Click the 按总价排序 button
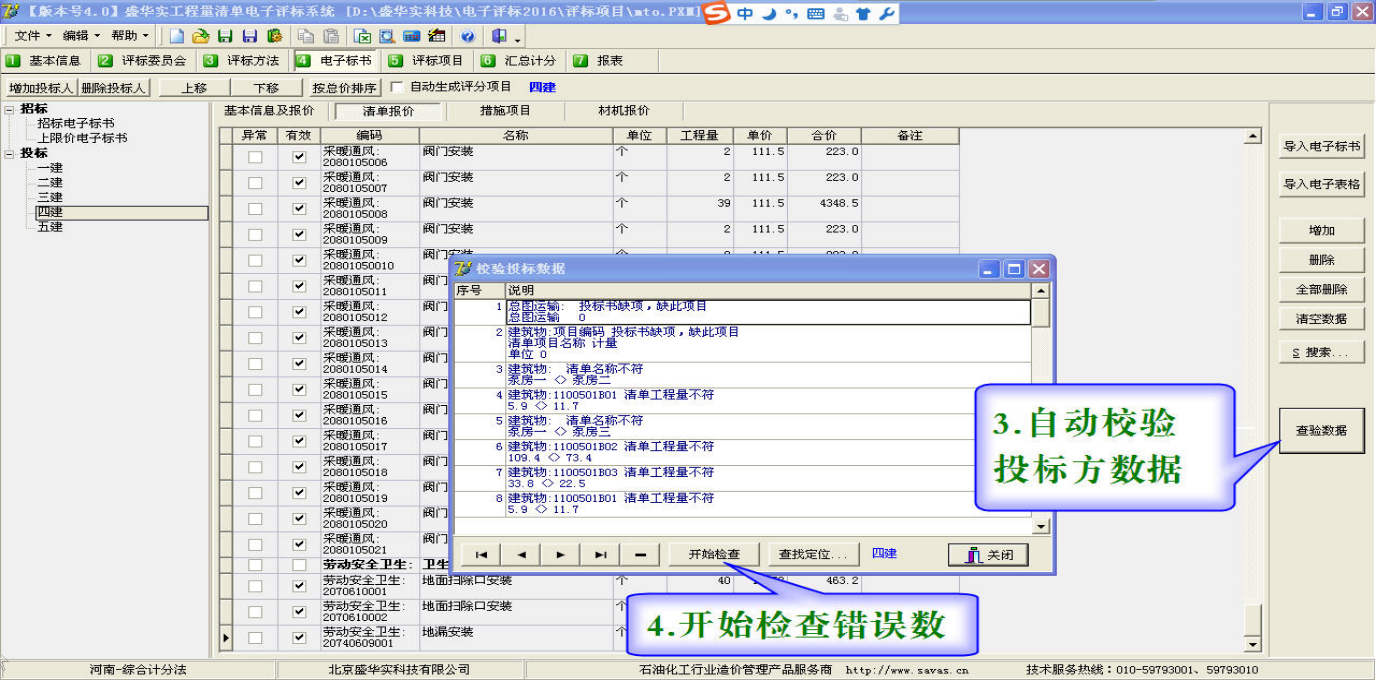Screen dimensions: 1376x680 (x=345, y=88)
